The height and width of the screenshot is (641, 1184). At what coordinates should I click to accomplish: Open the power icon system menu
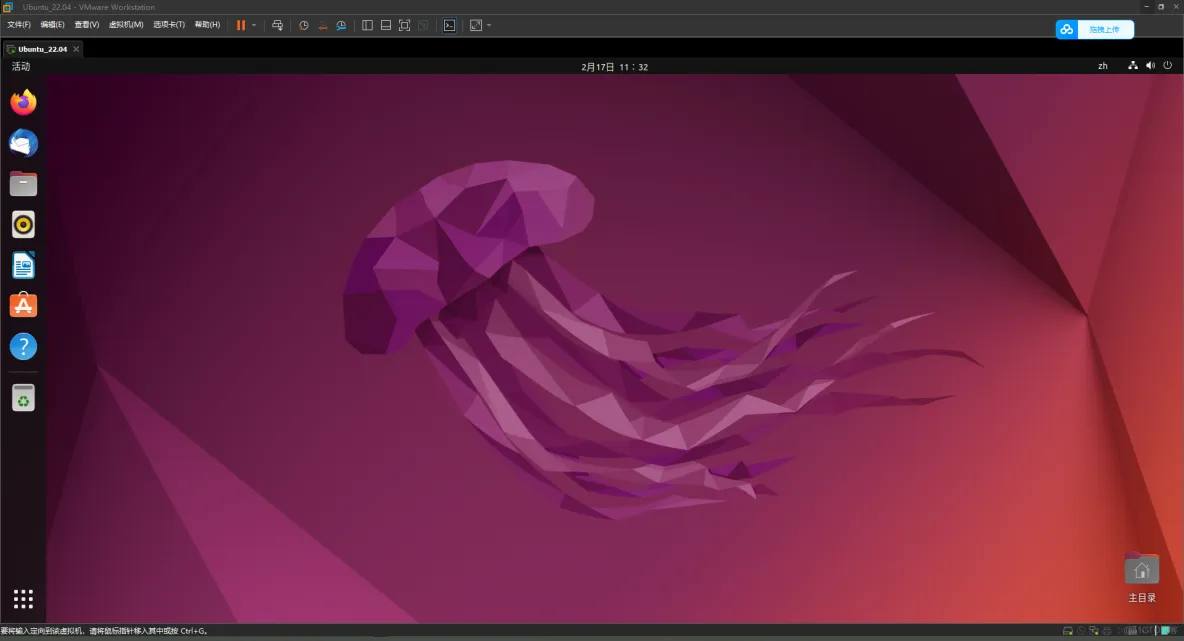click(x=1167, y=66)
